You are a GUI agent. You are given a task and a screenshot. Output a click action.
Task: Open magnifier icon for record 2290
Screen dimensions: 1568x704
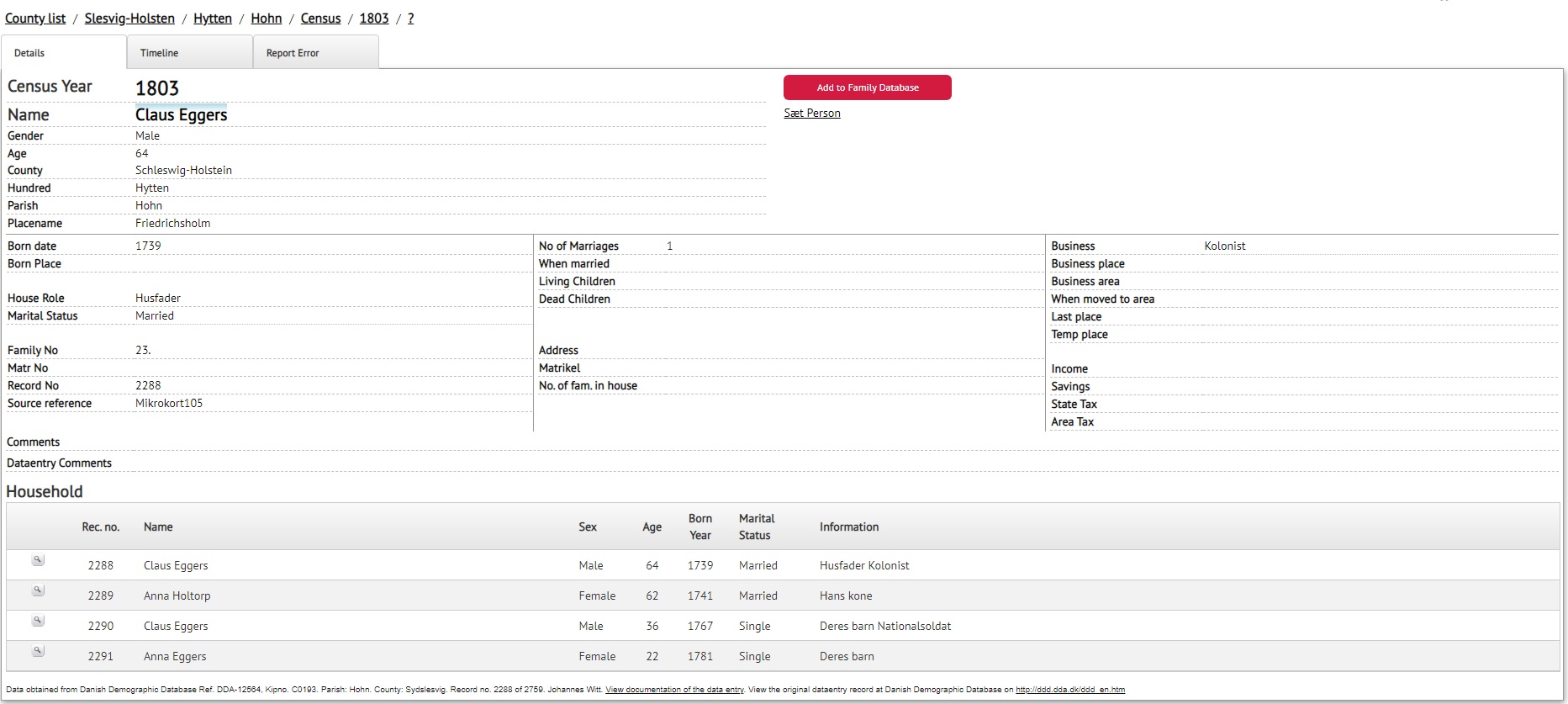click(x=38, y=622)
